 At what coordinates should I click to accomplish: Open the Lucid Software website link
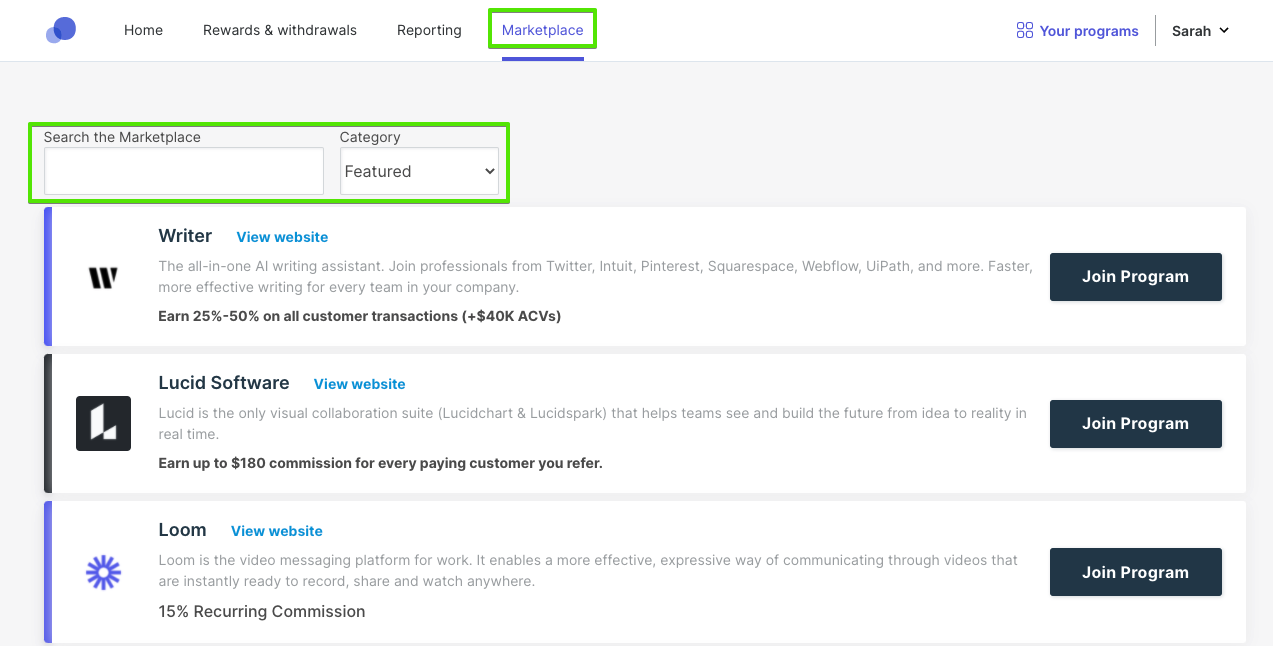click(x=359, y=384)
